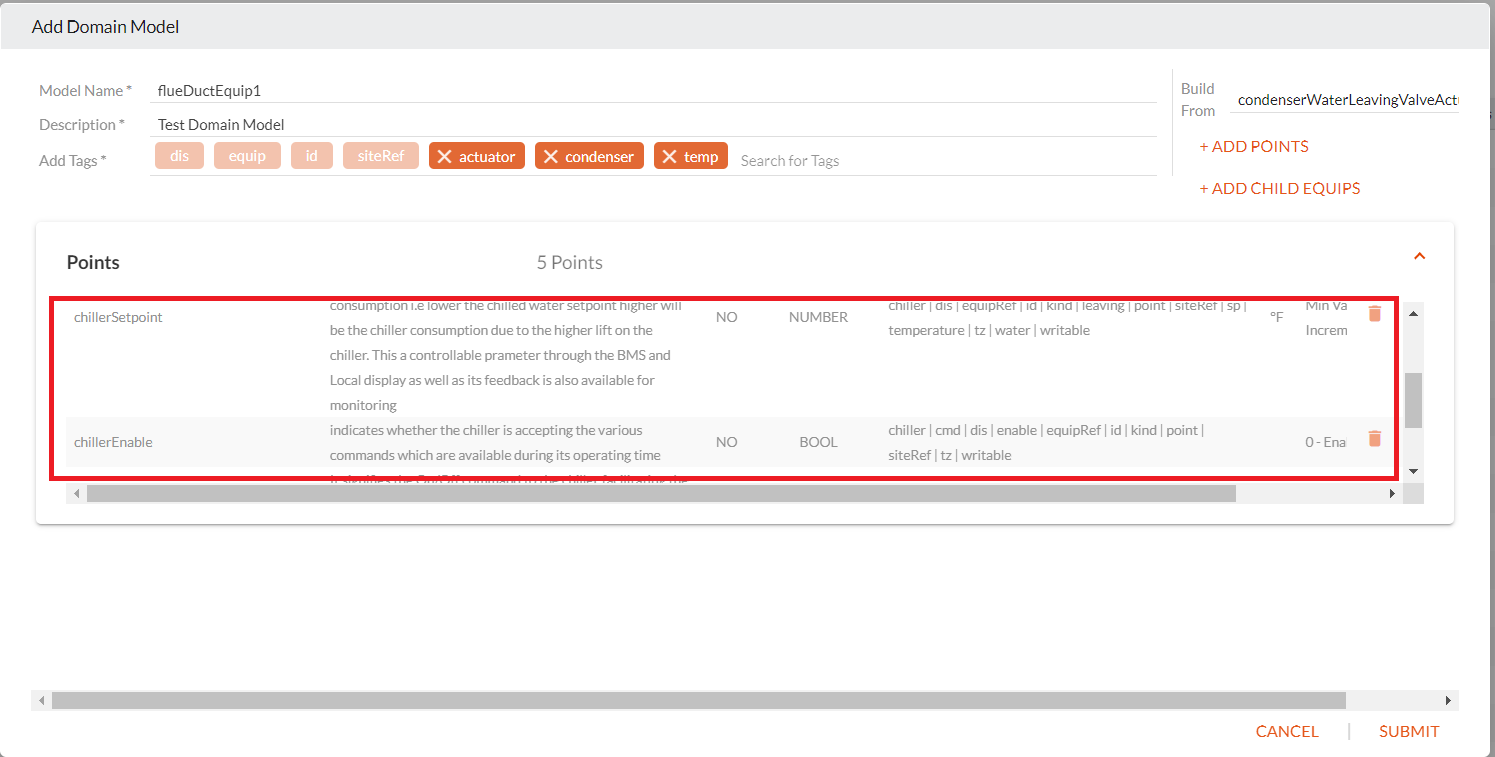Click dialog bottom scrollbar right arrow
The height and width of the screenshot is (757, 1495).
pyautogui.click(x=1447, y=701)
